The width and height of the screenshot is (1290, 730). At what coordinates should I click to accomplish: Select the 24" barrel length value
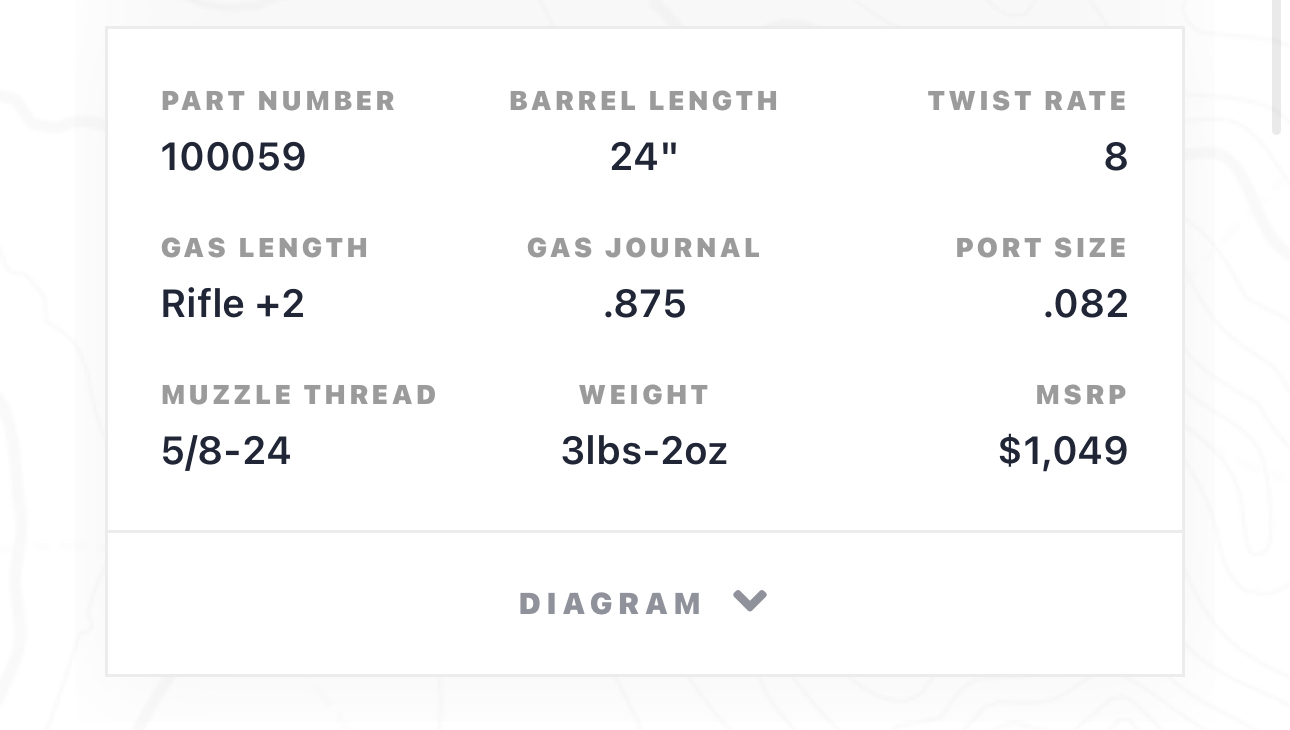click(x=644, y=157)
